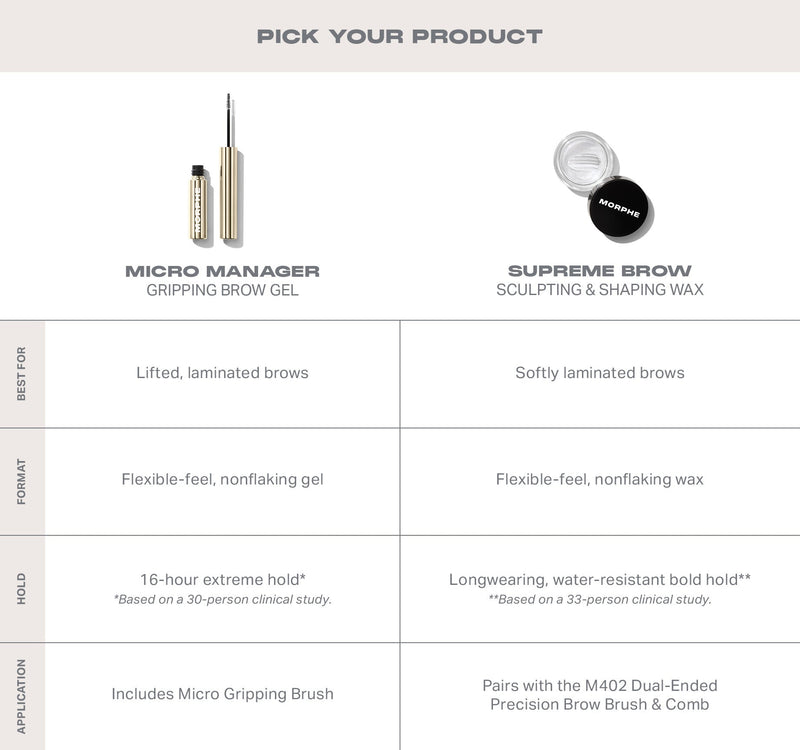Select the Application row label
This screenshot has width=800, height=750.
pyautogui.click(x=22, y=695)
